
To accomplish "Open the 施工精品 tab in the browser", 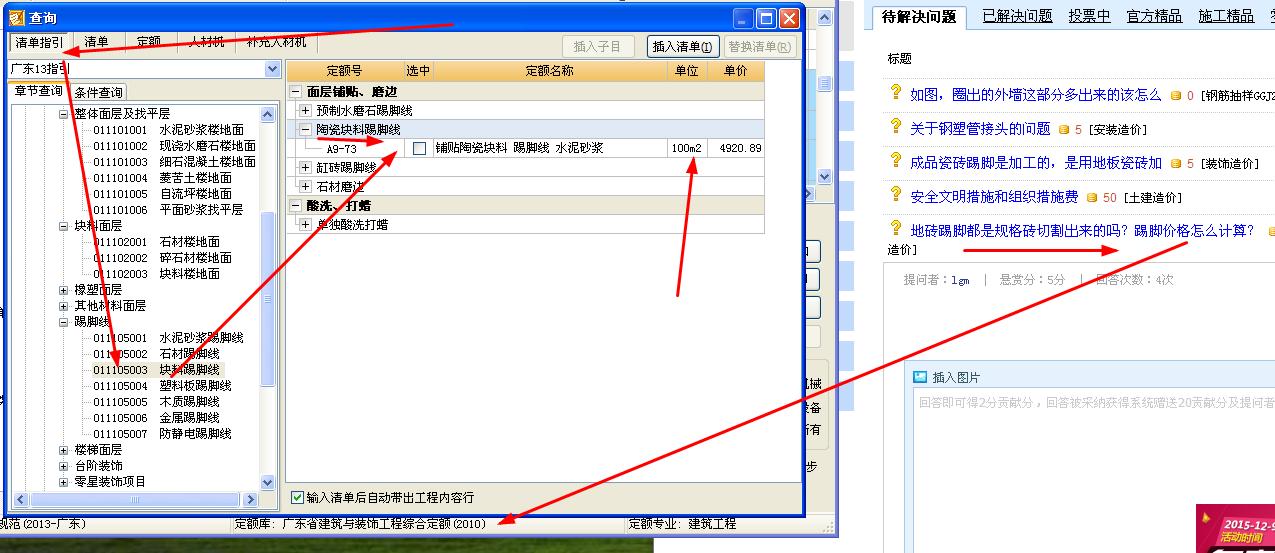I will click(1226, 16).
